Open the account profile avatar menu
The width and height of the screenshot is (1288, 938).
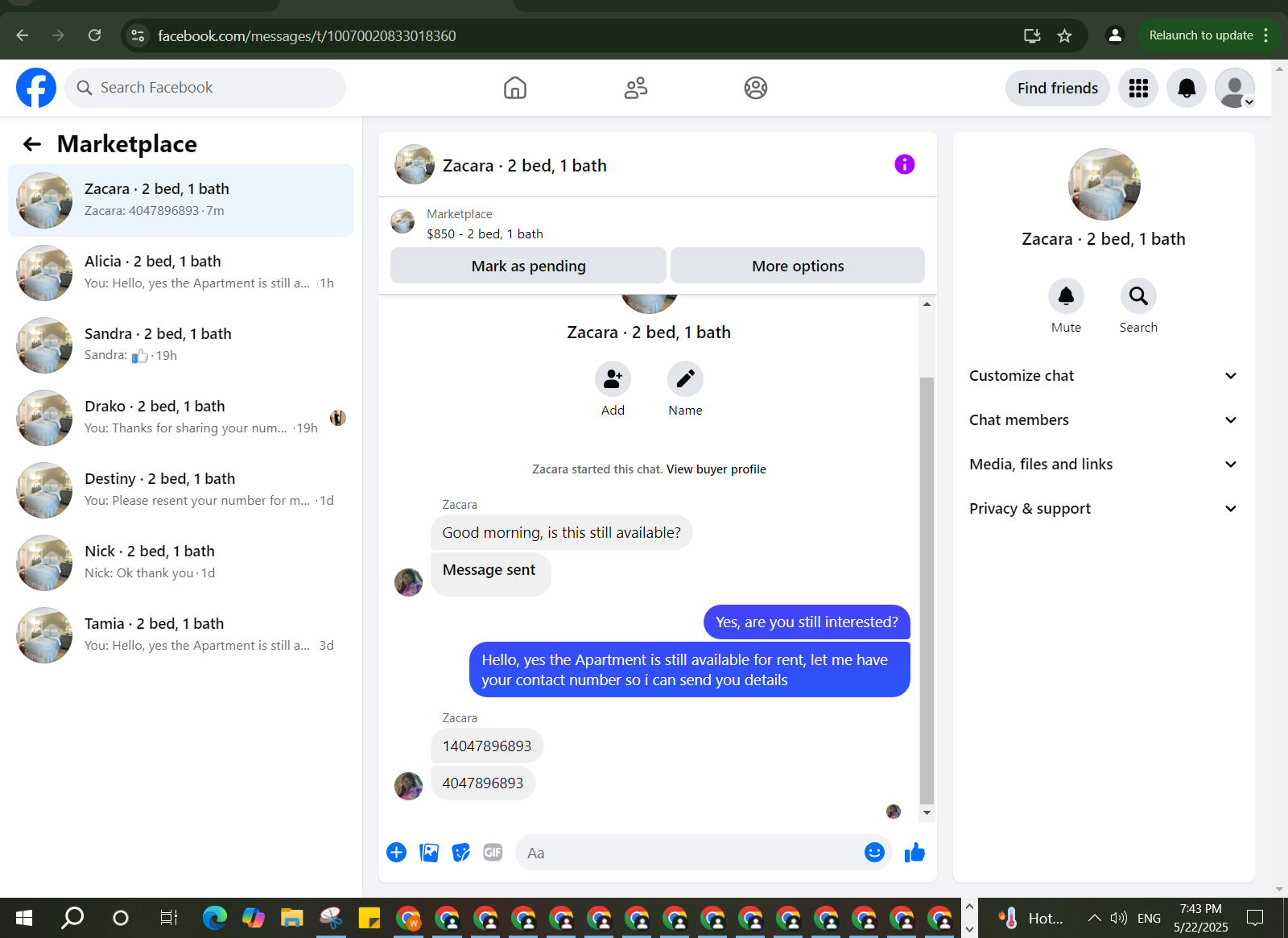coord(1235,88)
